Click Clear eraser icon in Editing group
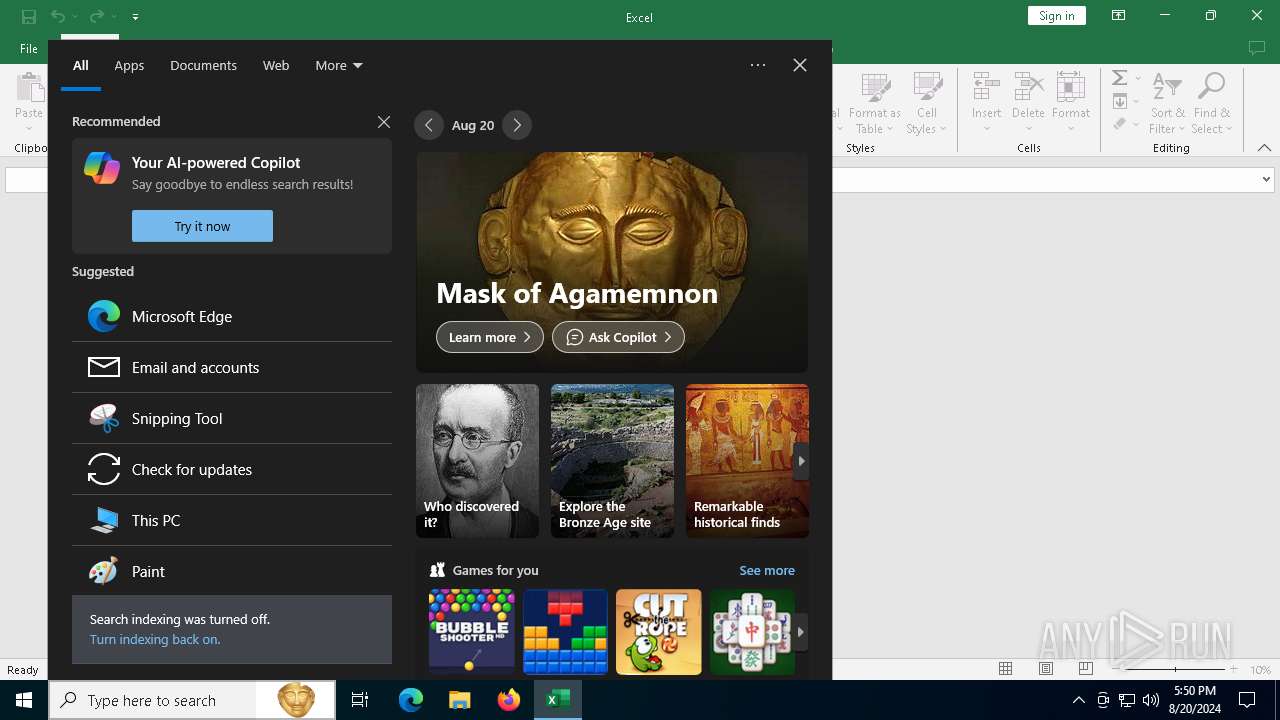 [x=1120, y=124]
